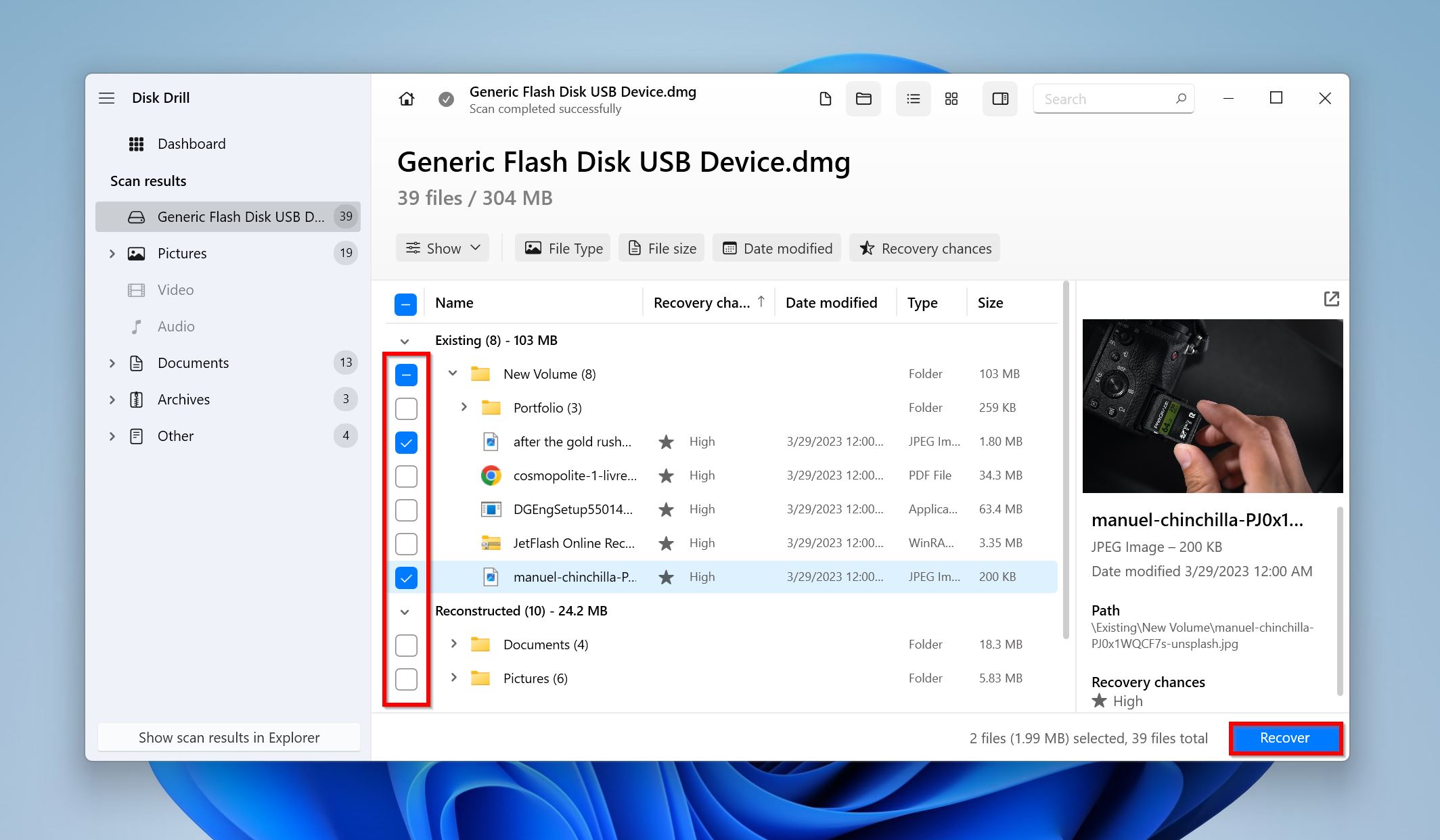Click the split panel view icon
The height and width of the screenshot is (840, 1440).
pyautogui.click(x=999, y=98)
